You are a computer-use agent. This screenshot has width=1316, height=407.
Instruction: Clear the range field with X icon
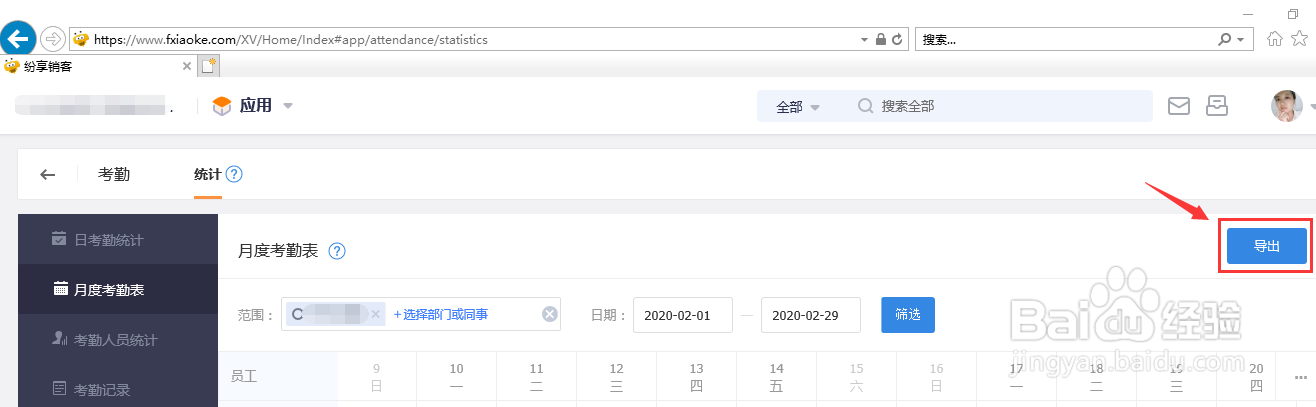pos(549,314)
